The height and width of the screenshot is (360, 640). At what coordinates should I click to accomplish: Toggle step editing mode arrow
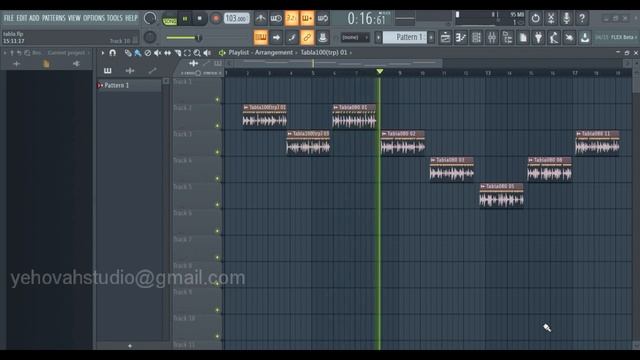[x=276, y=38]
